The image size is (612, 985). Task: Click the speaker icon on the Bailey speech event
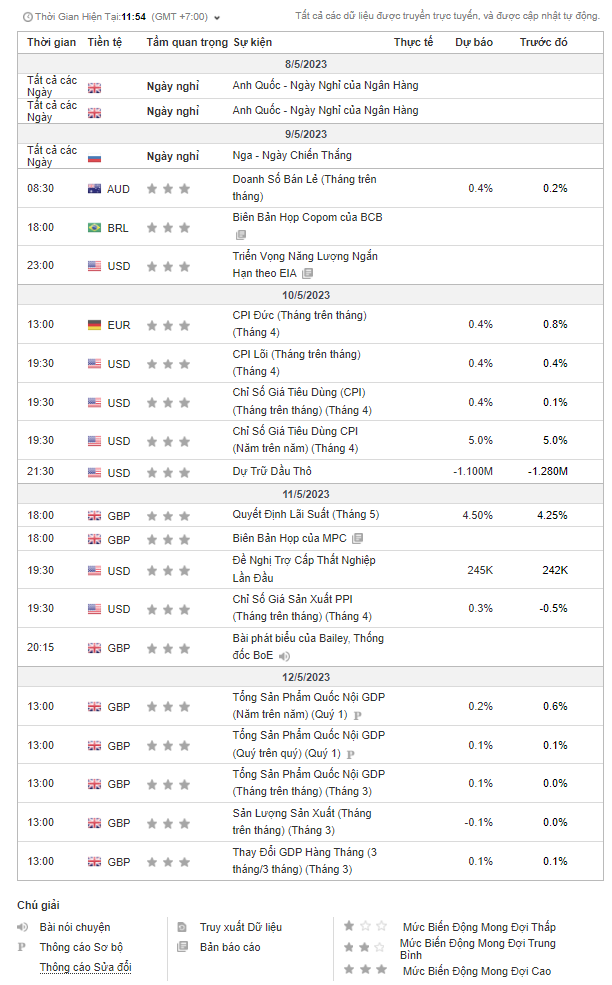pyautogui.click(x=284, y=656)
